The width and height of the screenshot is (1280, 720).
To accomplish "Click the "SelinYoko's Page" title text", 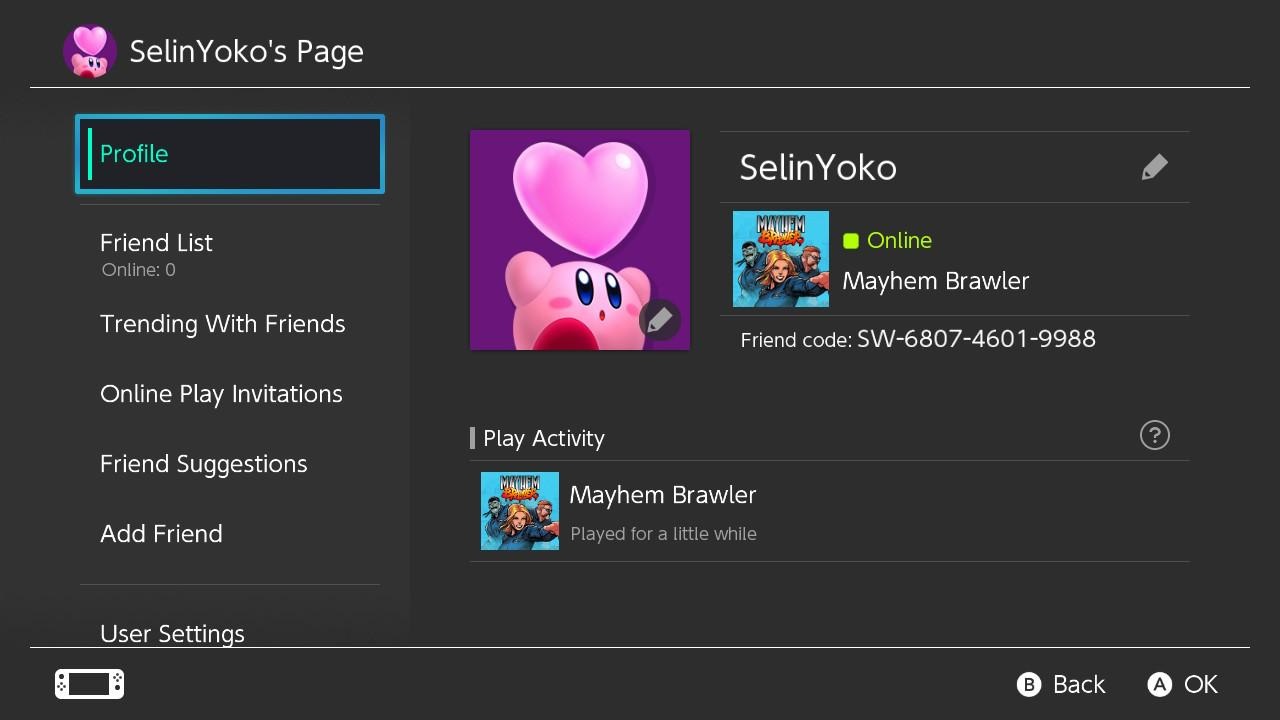I will coord(246,52).
